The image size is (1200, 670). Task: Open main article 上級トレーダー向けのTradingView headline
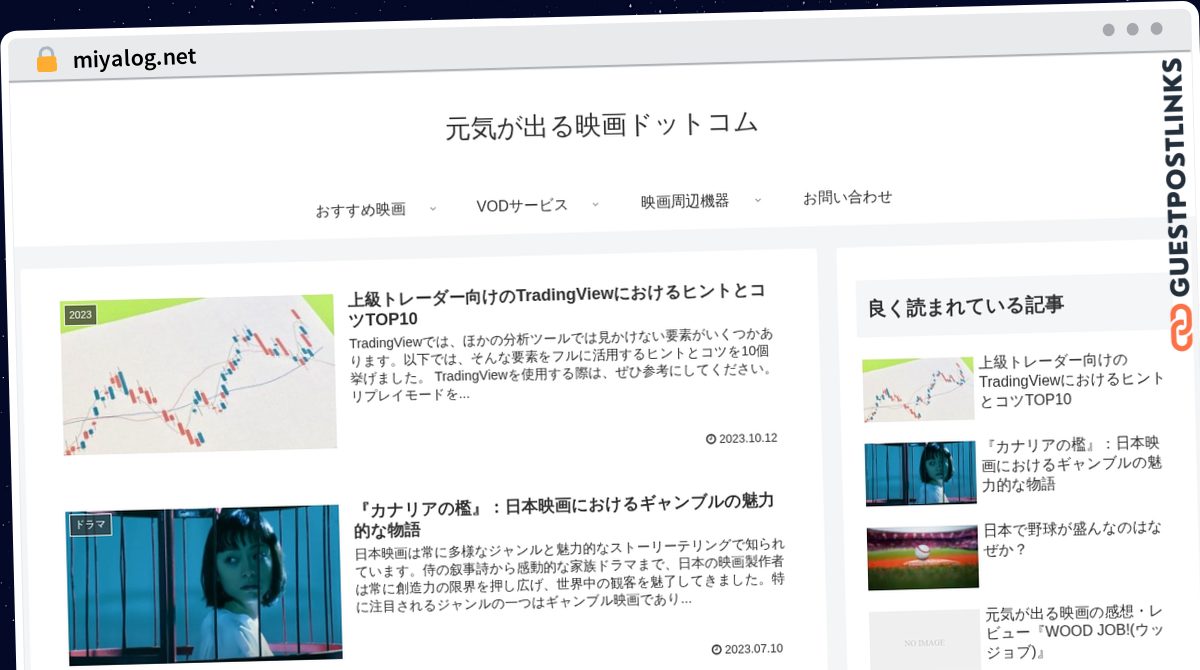(557, 303)
